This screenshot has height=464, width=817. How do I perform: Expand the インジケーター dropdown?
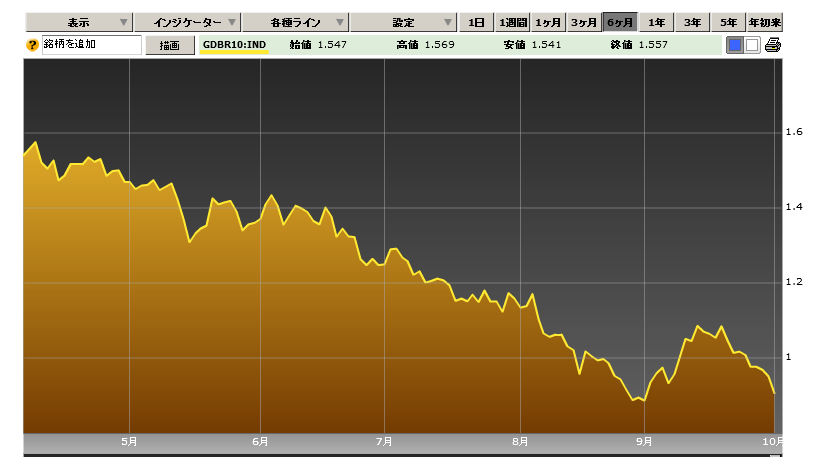(187, 22)
